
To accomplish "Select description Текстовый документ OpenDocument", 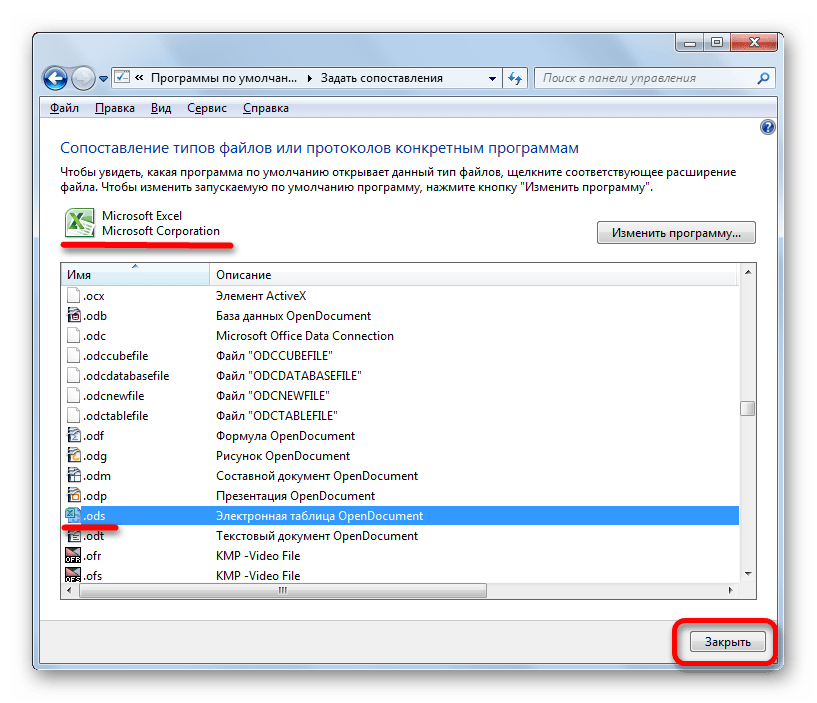I will 317,536.
